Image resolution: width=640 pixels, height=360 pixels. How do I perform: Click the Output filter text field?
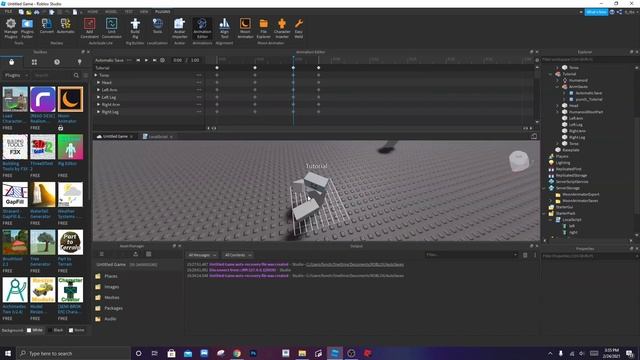[x=471, y=255]
